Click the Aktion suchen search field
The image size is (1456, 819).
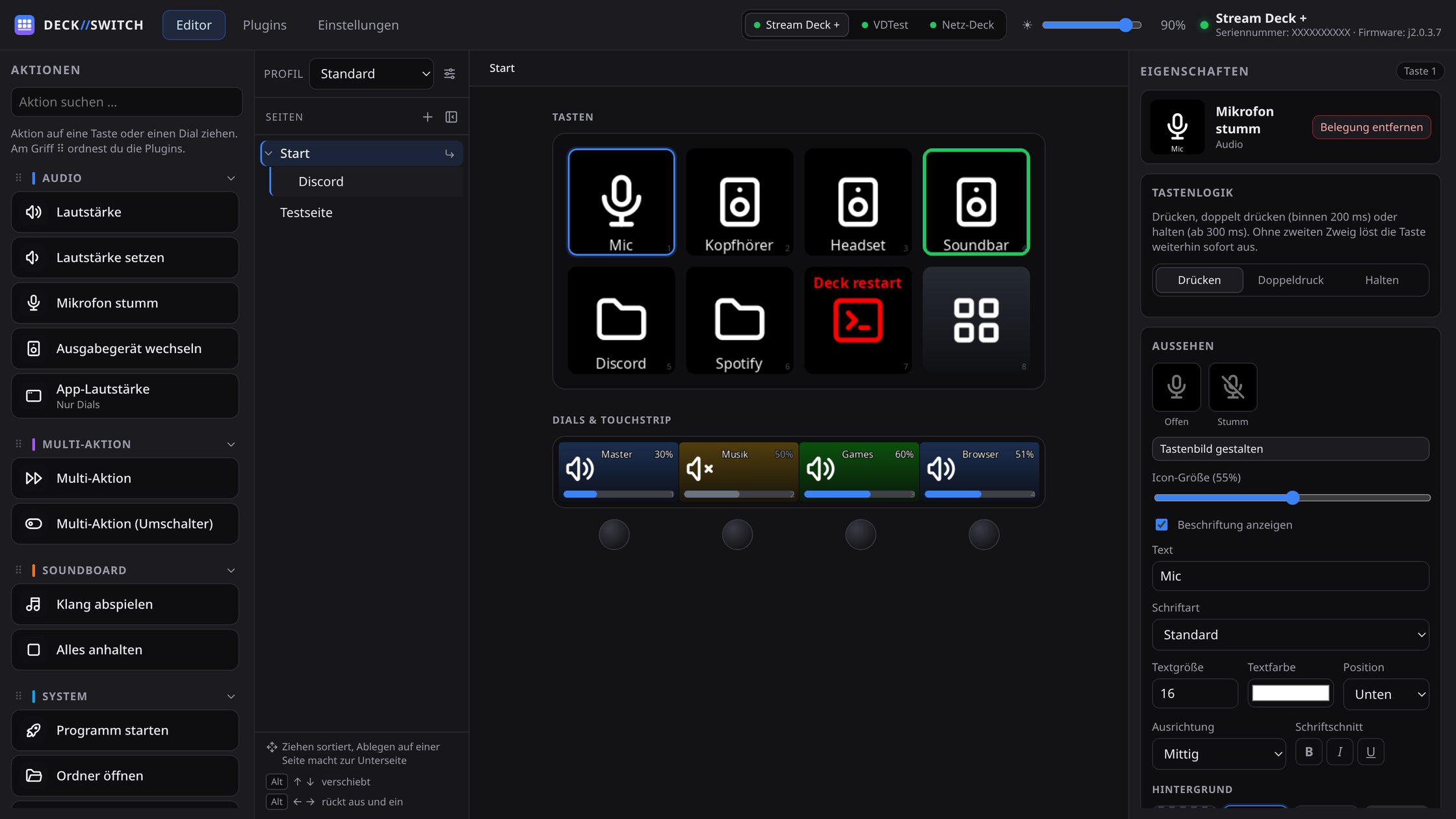(127, 102)
